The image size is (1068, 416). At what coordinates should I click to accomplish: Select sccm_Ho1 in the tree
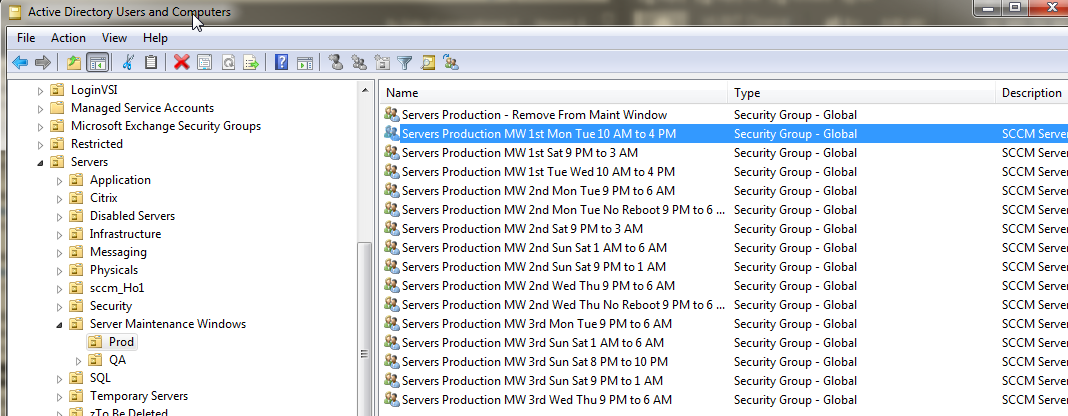(x=116, y=288)
